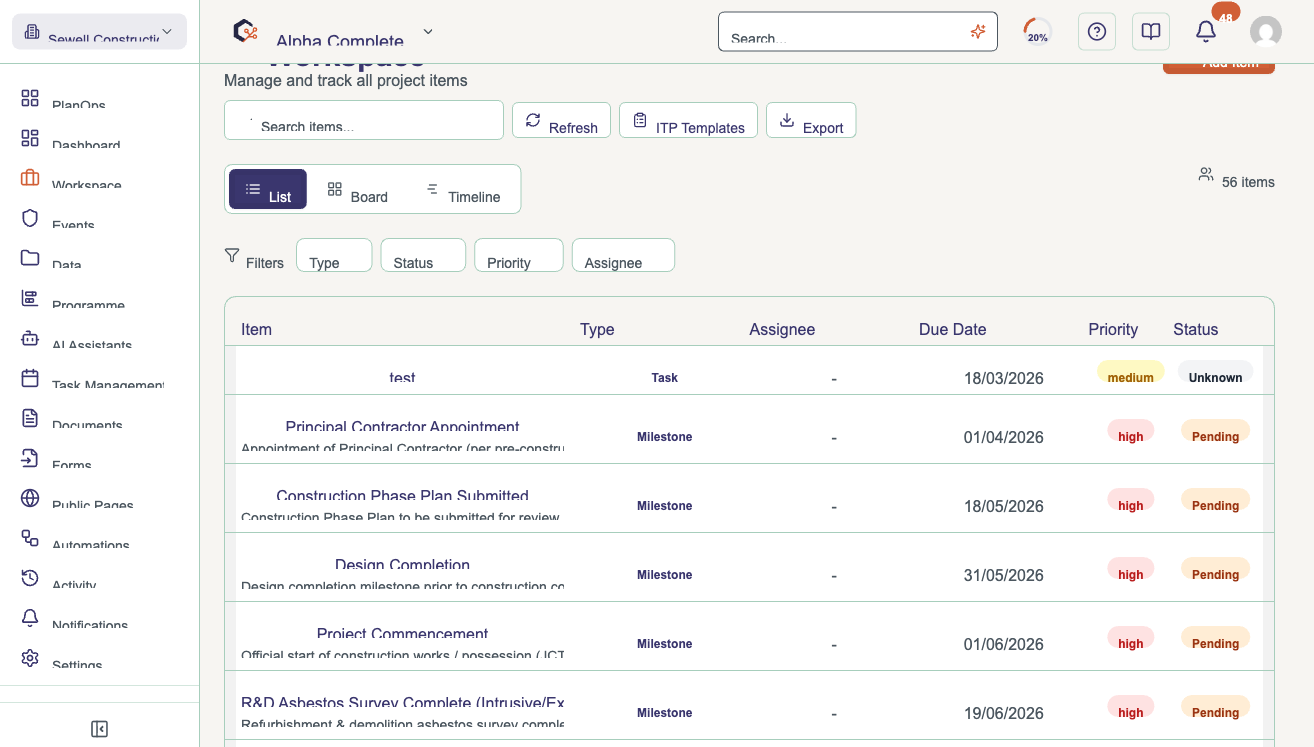Click the due date 18/05/2026

1004,506
